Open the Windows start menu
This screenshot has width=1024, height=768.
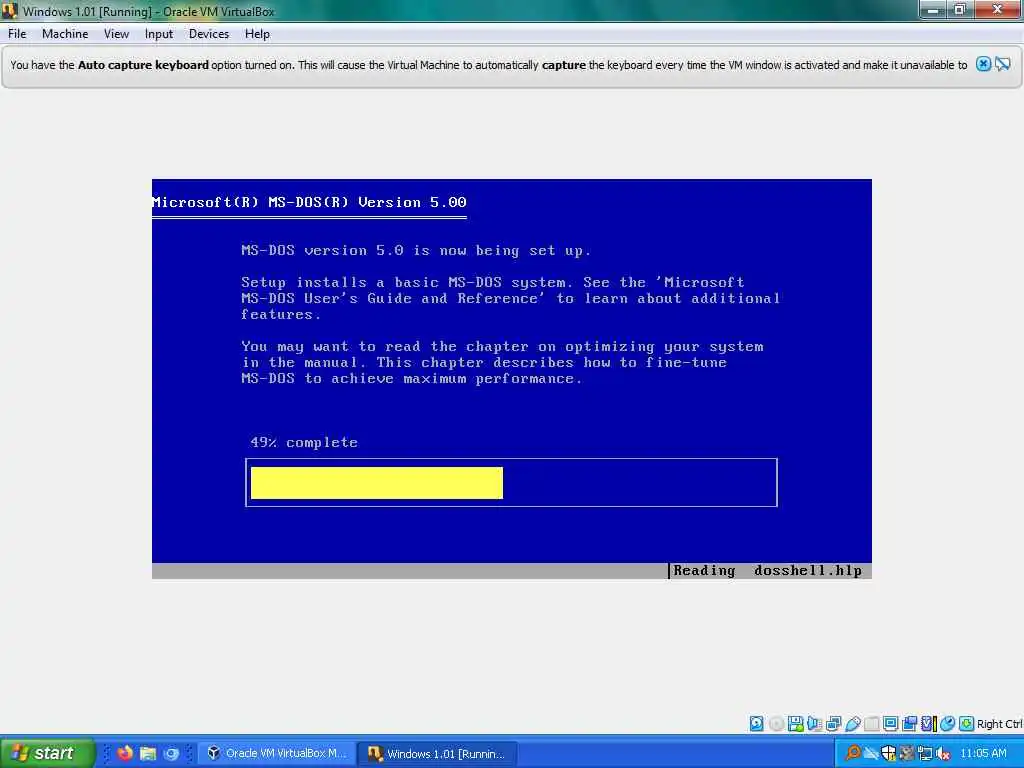pos(47,753)
